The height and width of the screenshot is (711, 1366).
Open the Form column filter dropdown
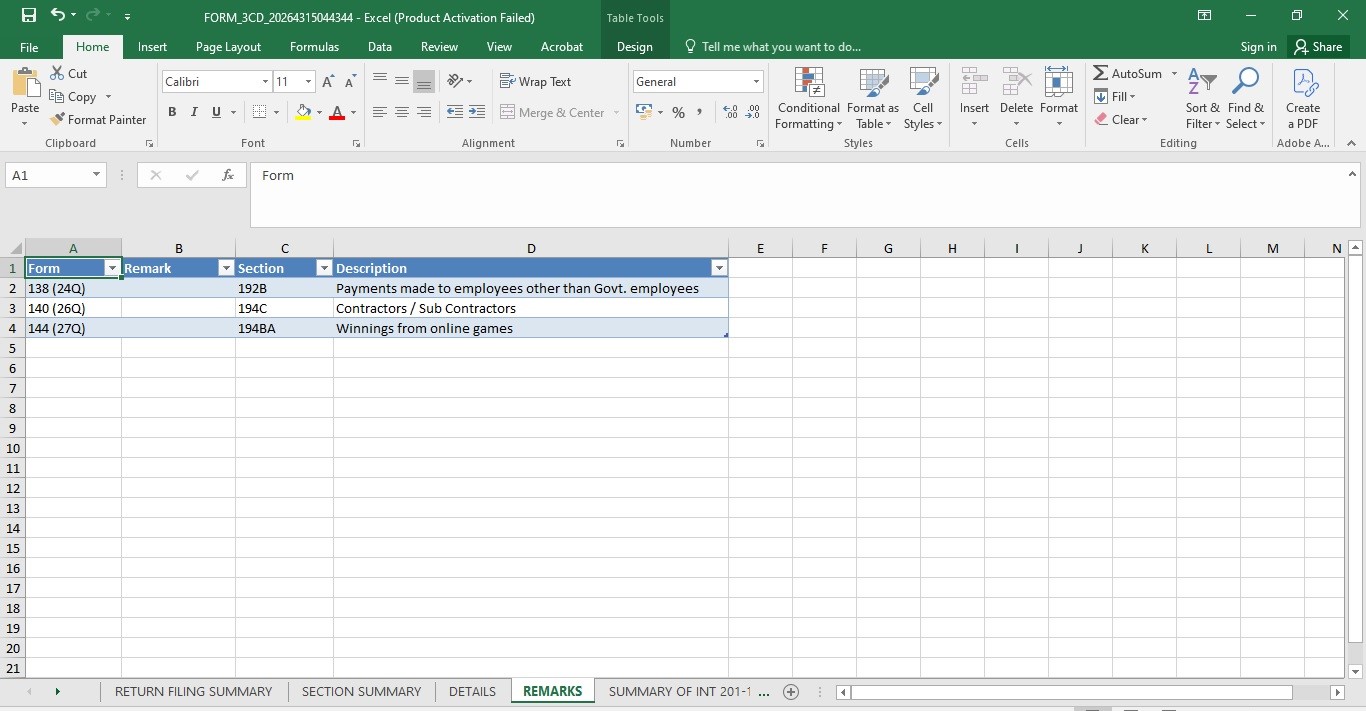click(x=112, y=268)
